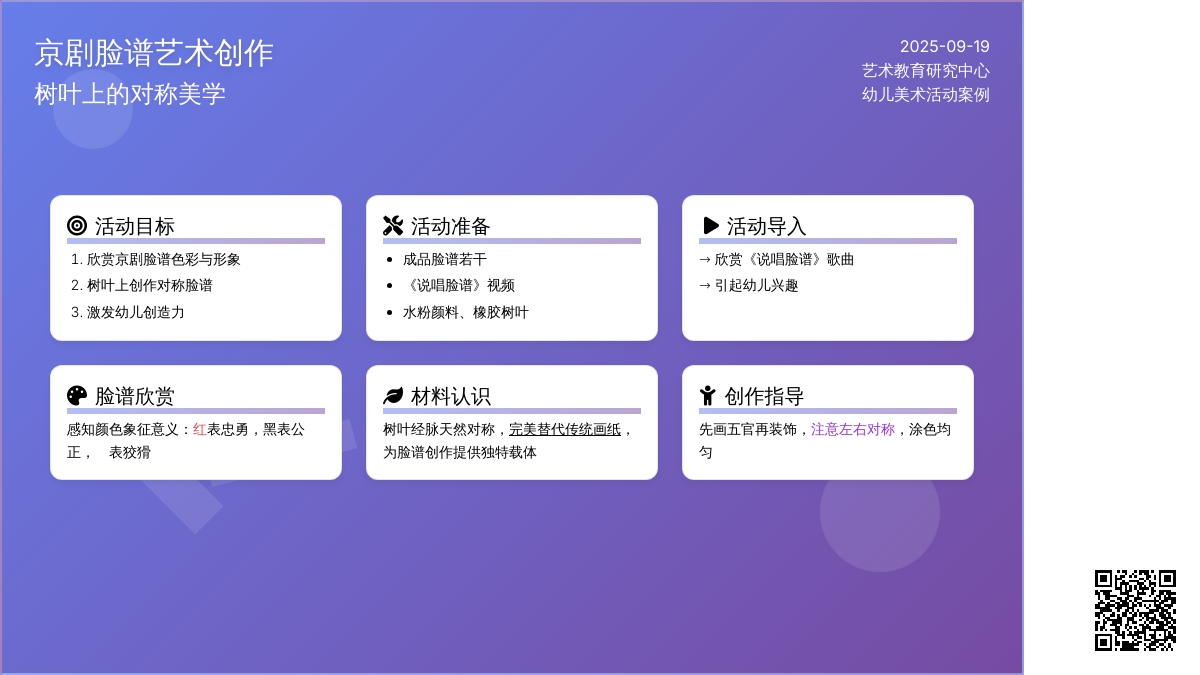Click the 活动准备 card heading
The height and width of the screenshot is (675, 1200).
pos(450,226)
